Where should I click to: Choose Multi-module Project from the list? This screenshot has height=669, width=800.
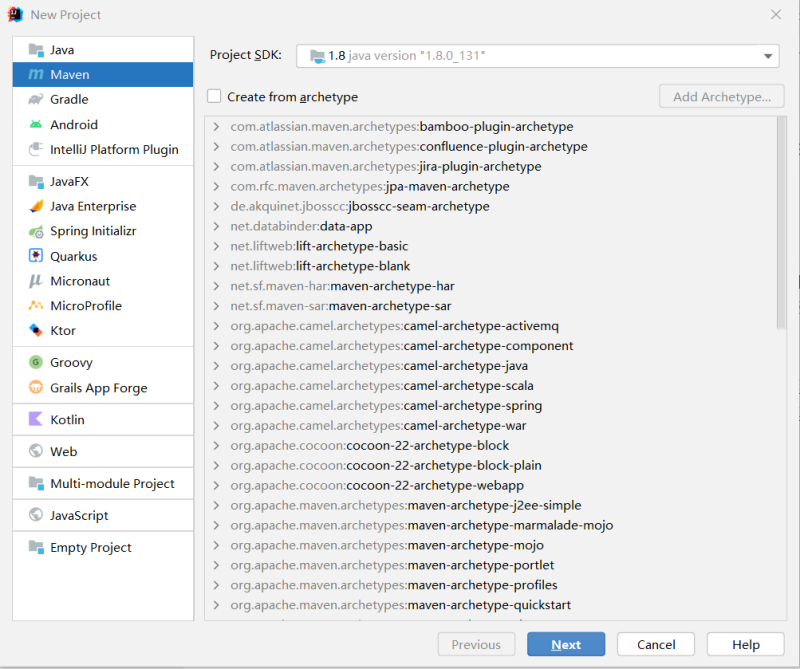112,484
